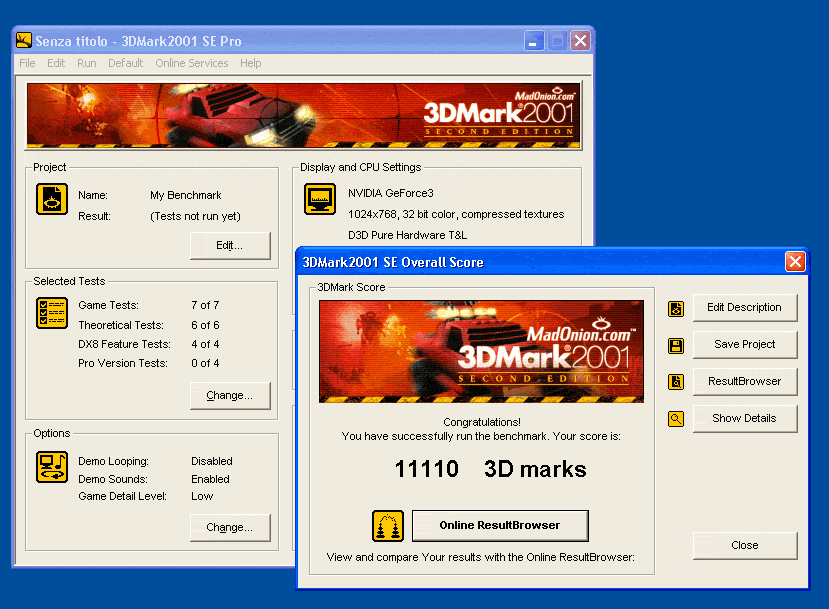Screen dimensions: 829x609
Task: Click the Show Details magnifier icon
Action: [676, 419]
